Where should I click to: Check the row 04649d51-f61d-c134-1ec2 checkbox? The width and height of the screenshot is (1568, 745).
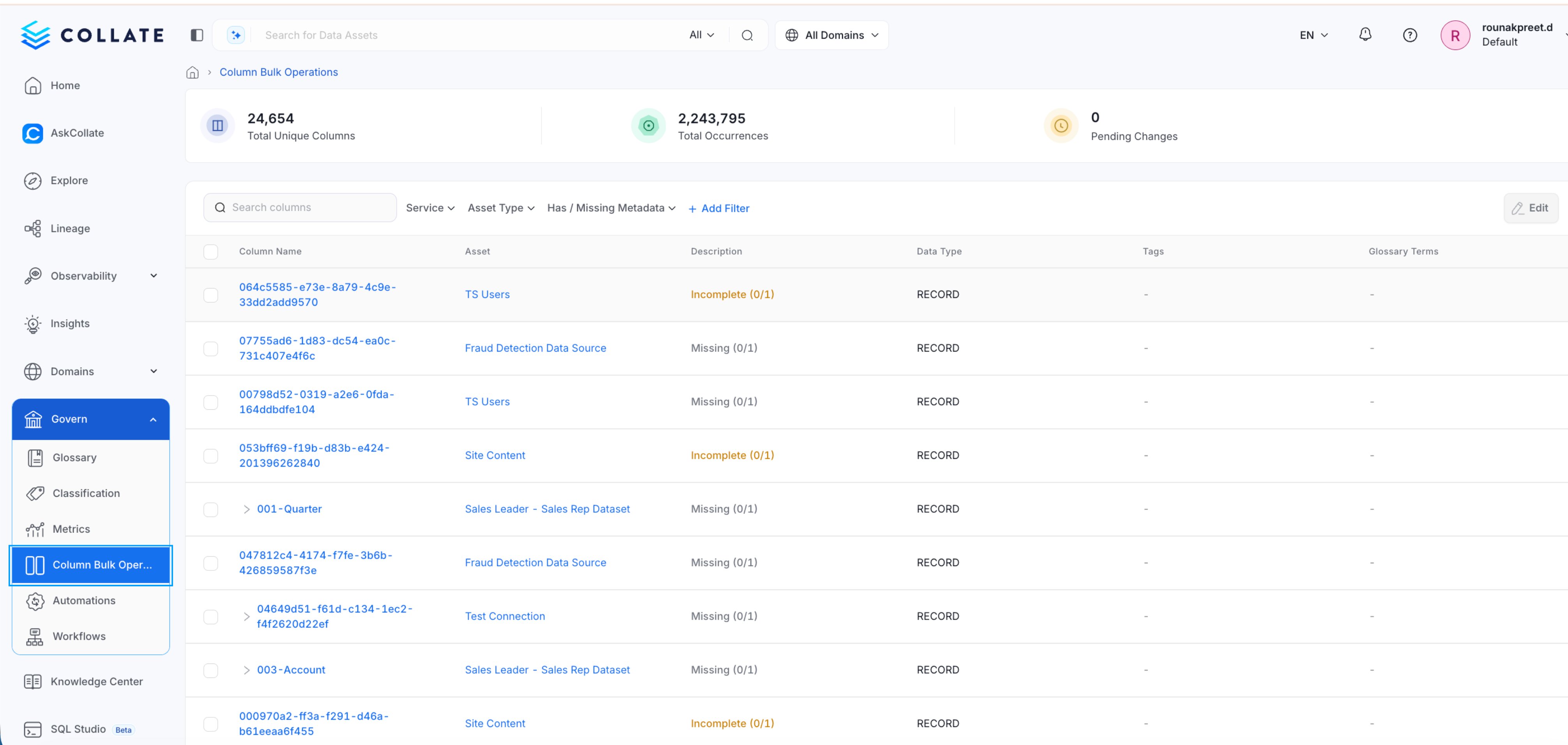pos(210,616)
